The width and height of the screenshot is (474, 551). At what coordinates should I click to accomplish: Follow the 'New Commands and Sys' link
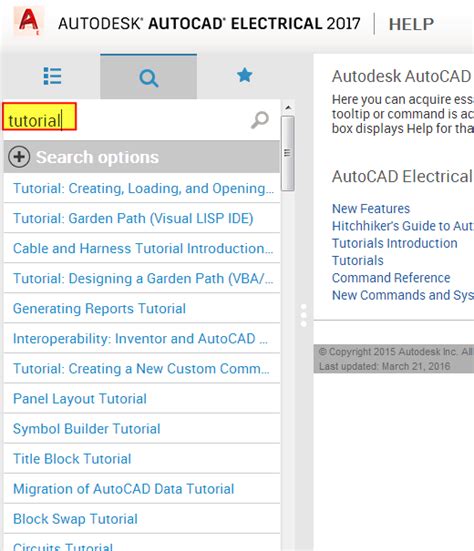click(x=403, y=295)
